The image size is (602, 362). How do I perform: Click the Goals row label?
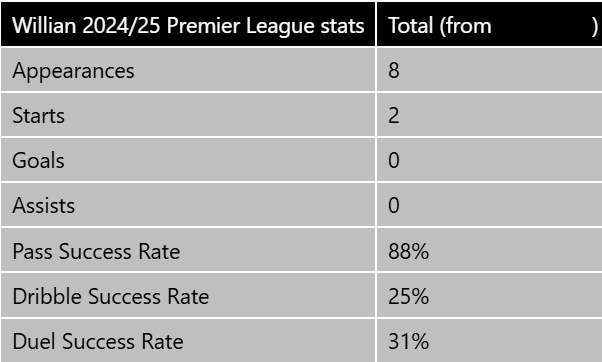pos(38,160)
